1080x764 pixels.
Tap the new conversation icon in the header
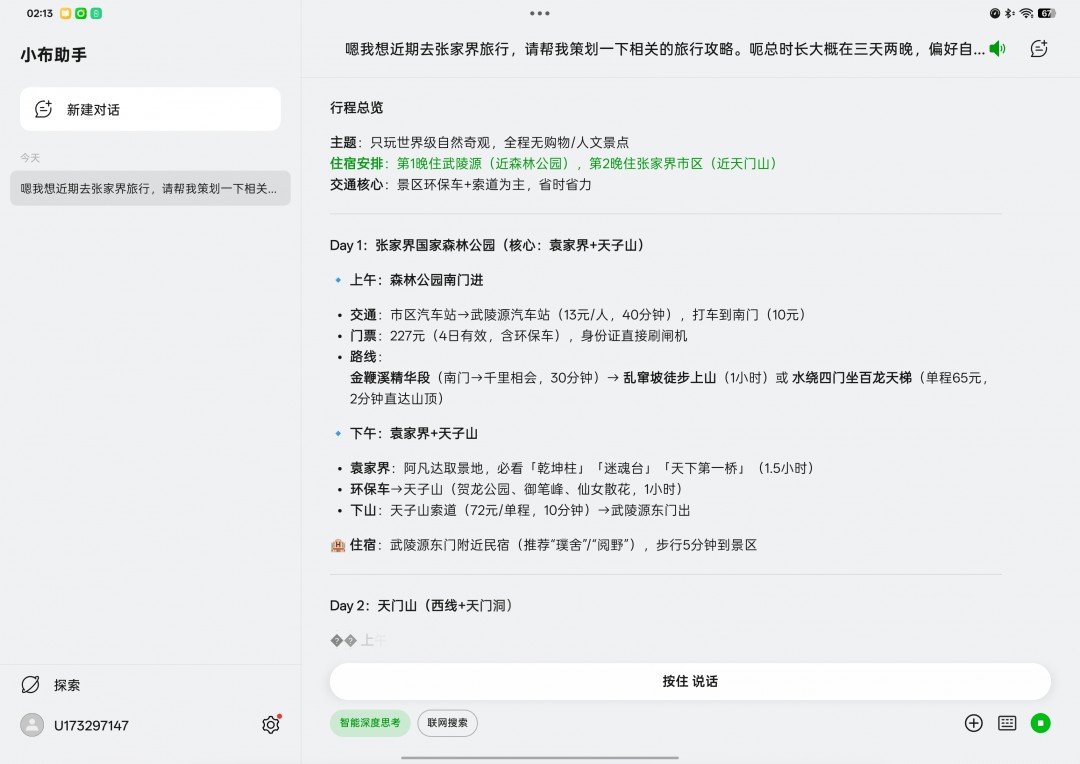(x=1039, y=49)
